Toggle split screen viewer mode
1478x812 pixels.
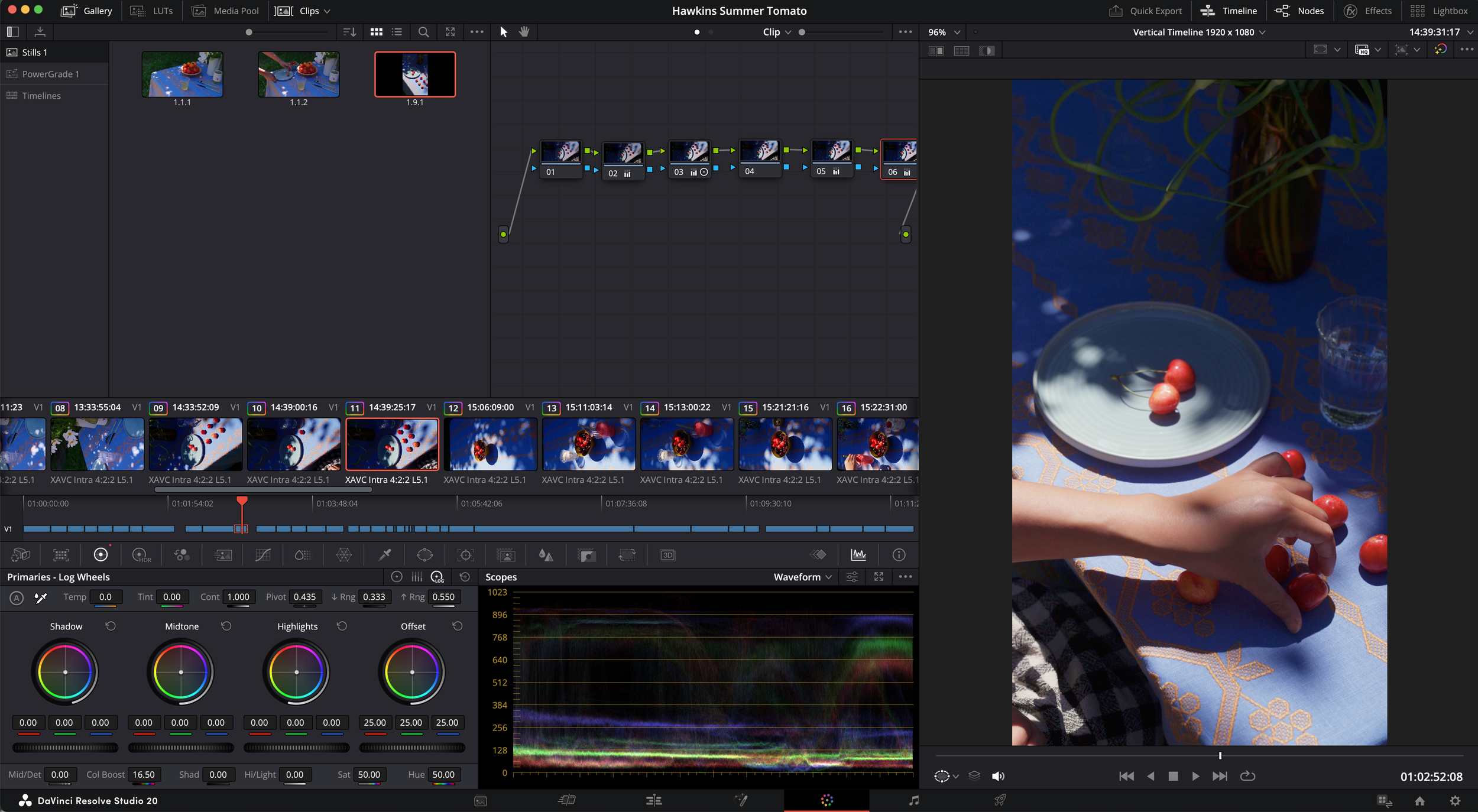(961, 51)
